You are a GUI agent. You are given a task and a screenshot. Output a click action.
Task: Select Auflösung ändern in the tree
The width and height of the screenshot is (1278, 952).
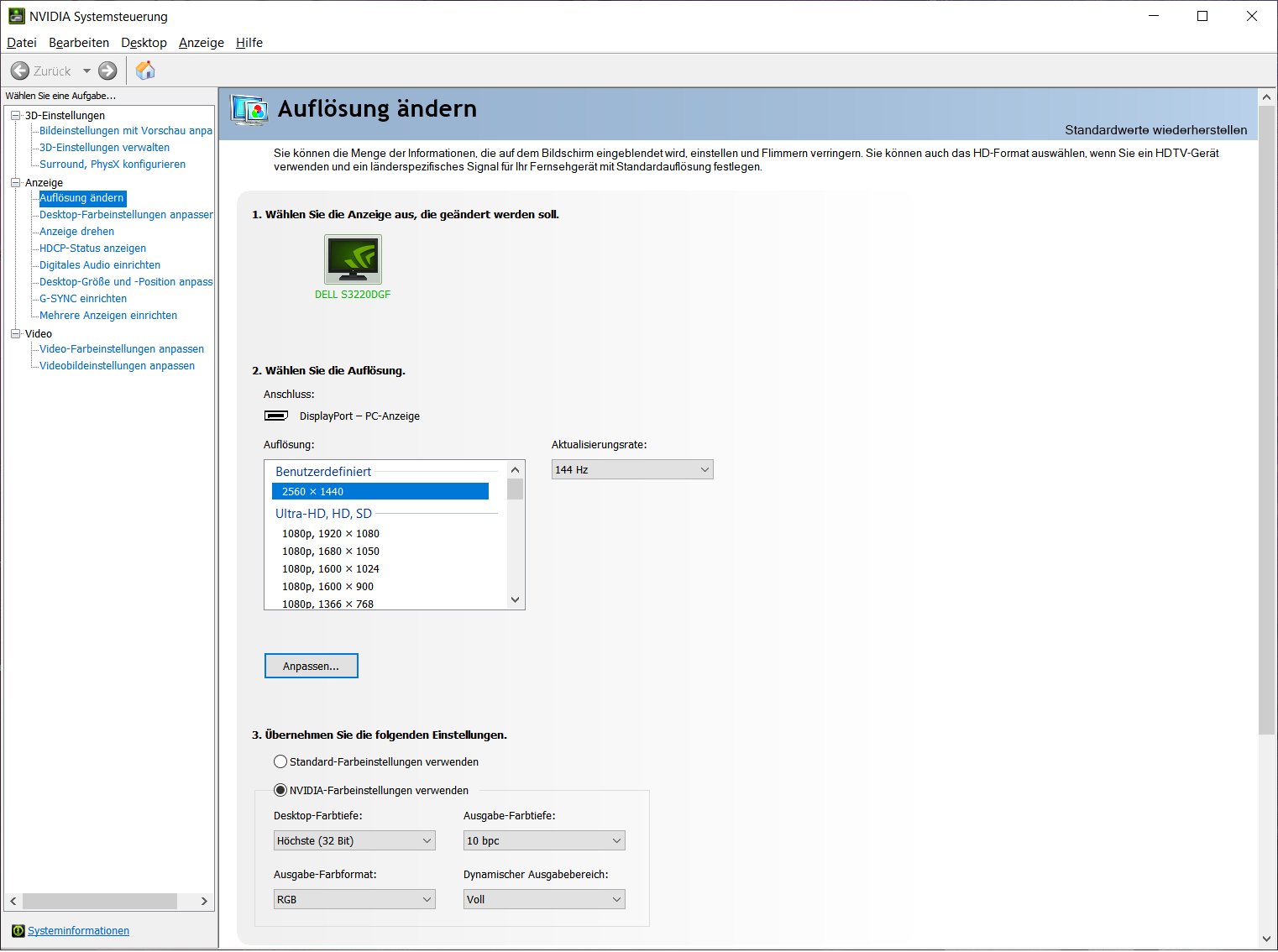click(81, 198)
